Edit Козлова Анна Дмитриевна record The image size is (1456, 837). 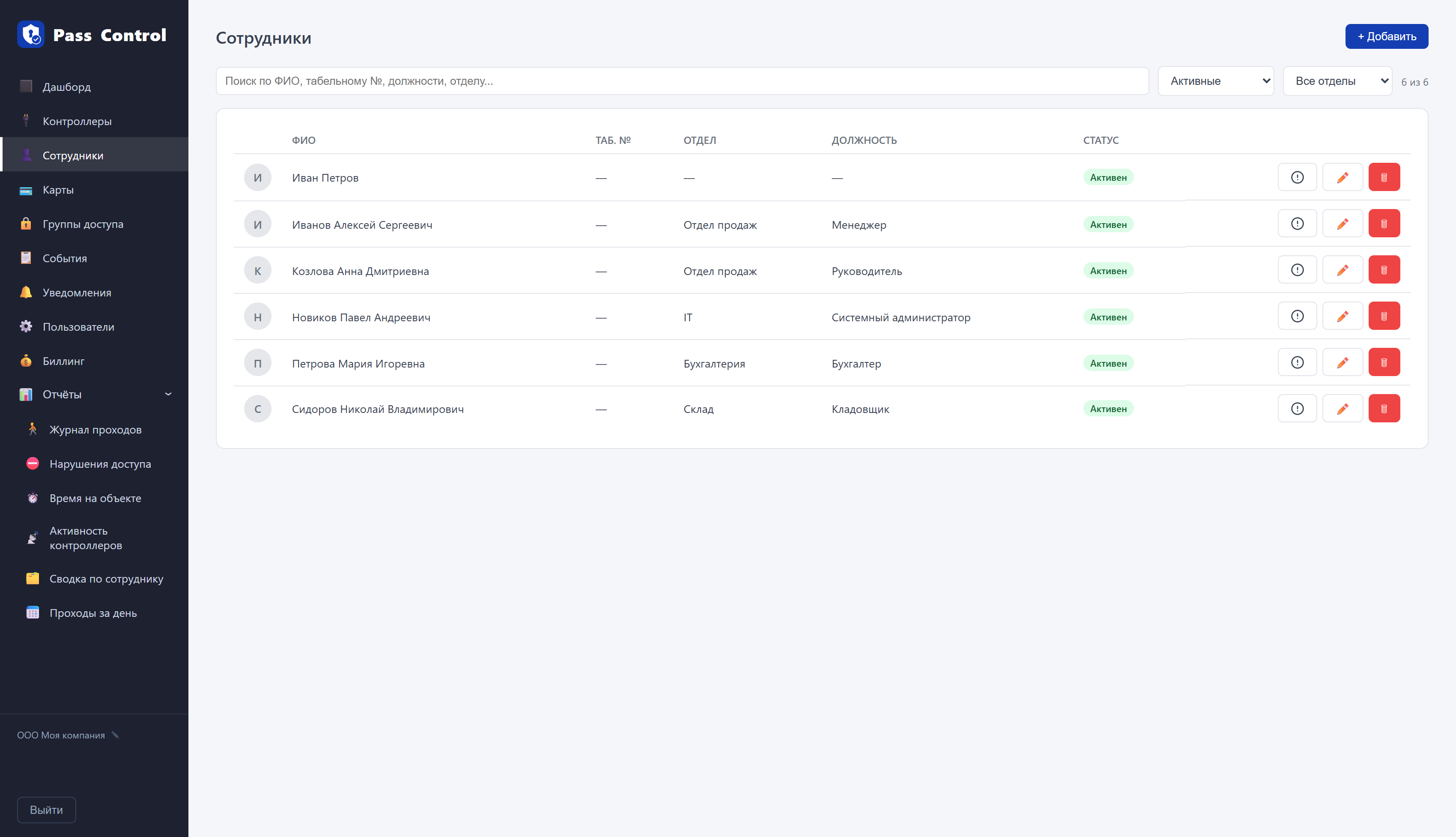coord(1342,269)
